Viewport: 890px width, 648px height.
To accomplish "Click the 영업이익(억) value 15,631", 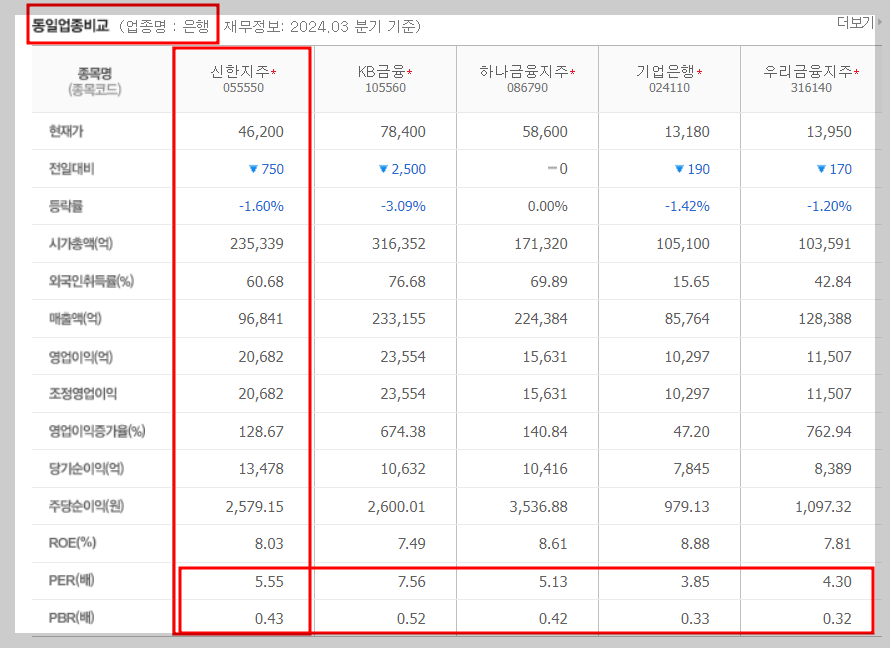I will 545,357.
